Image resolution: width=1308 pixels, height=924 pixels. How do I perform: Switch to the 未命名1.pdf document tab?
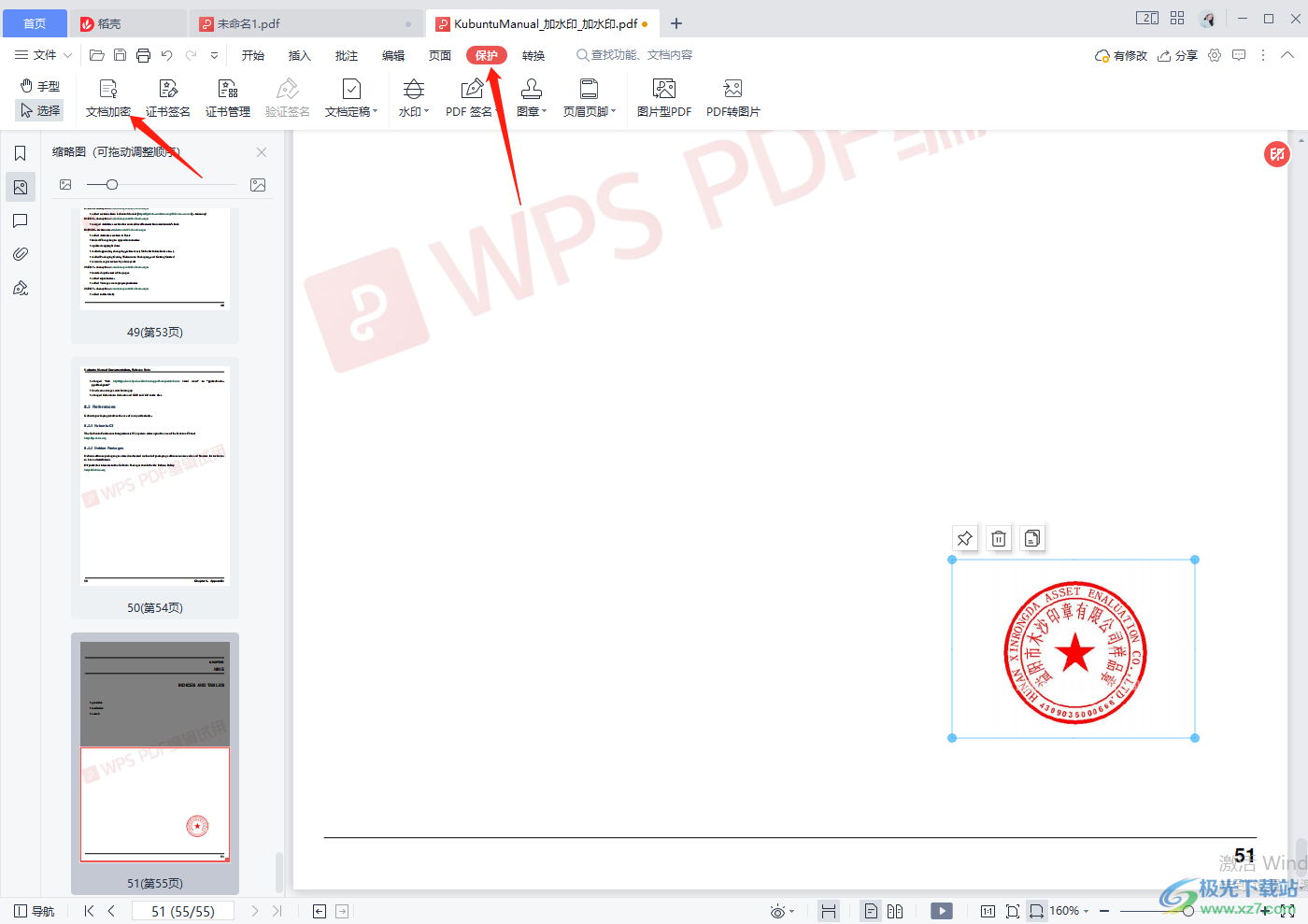(307, 23)
